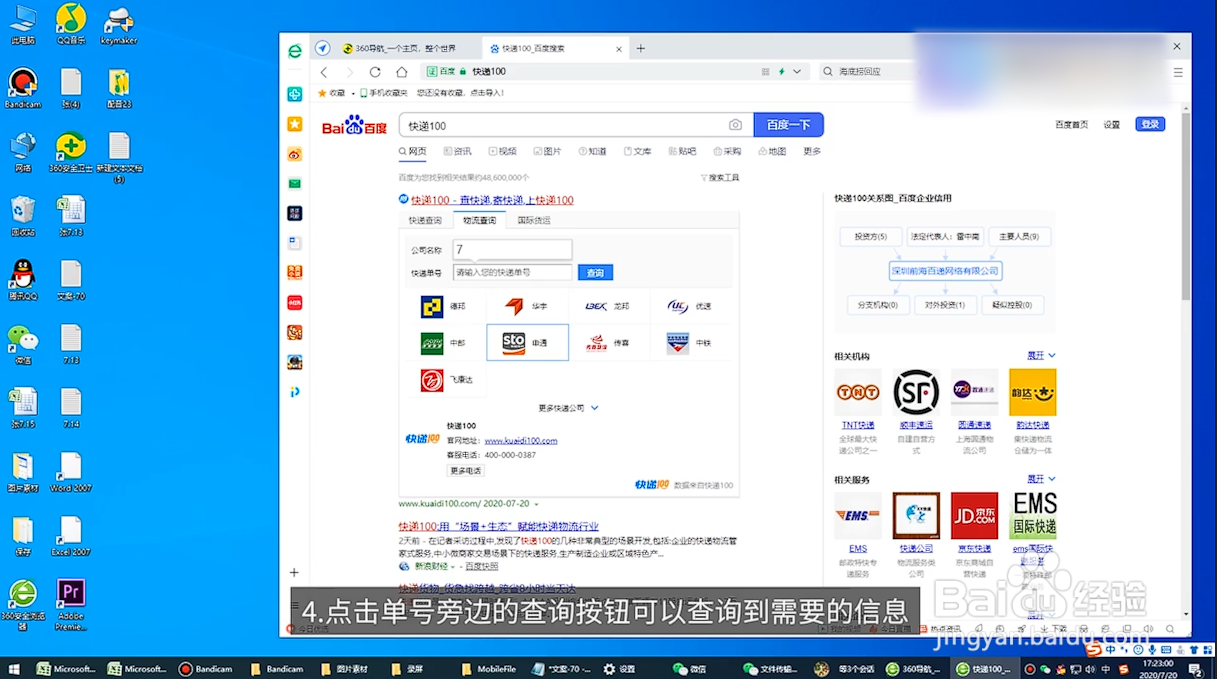Viewport: 1217px width, 679px height.
Task: Select the 传喜 courier logo
Action: (x=596, y=343)
